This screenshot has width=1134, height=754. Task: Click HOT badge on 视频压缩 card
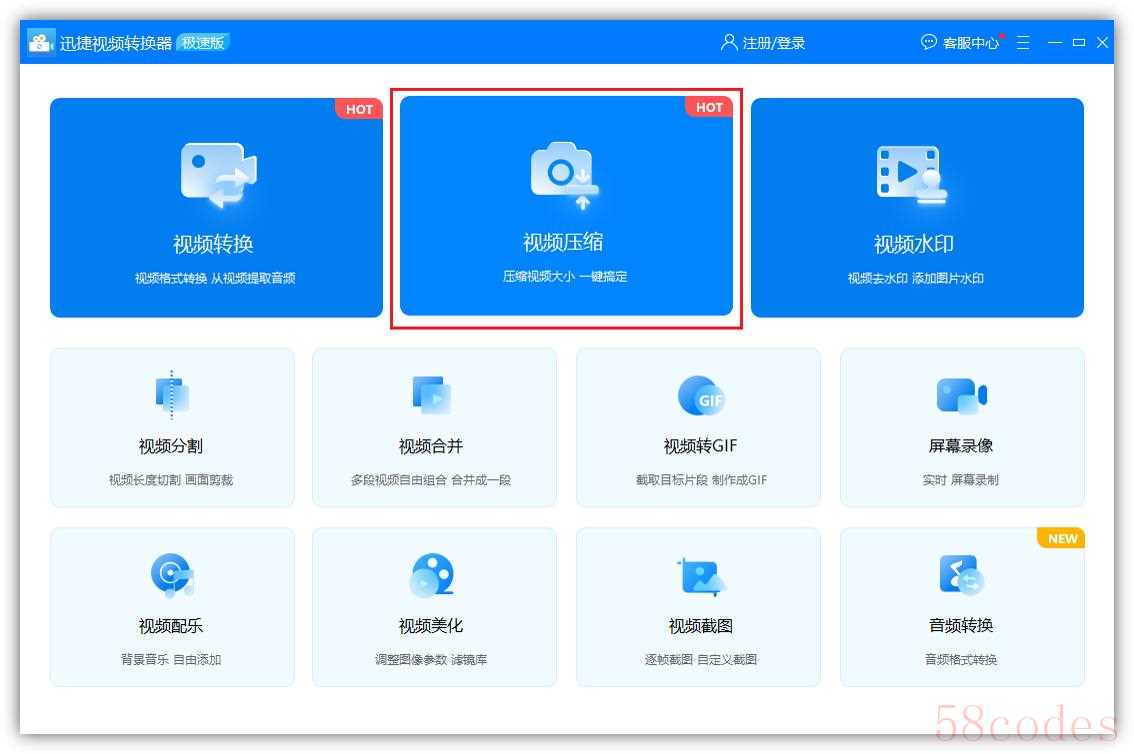pos(709,107)
